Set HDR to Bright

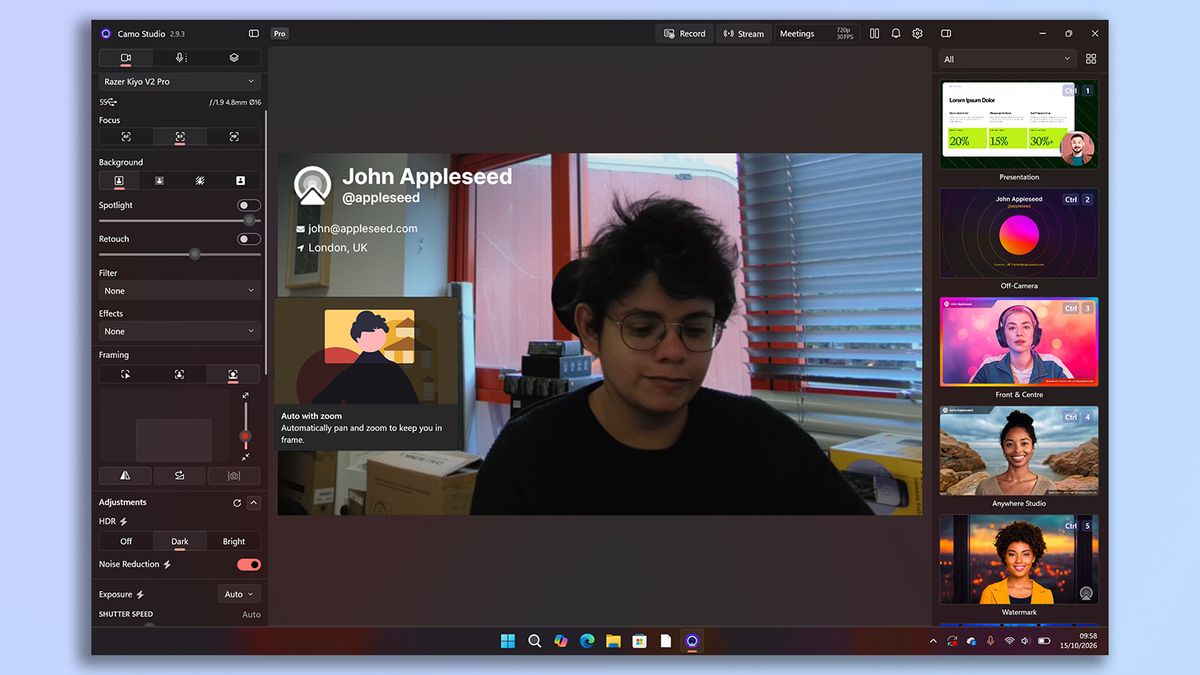(234, 541)
